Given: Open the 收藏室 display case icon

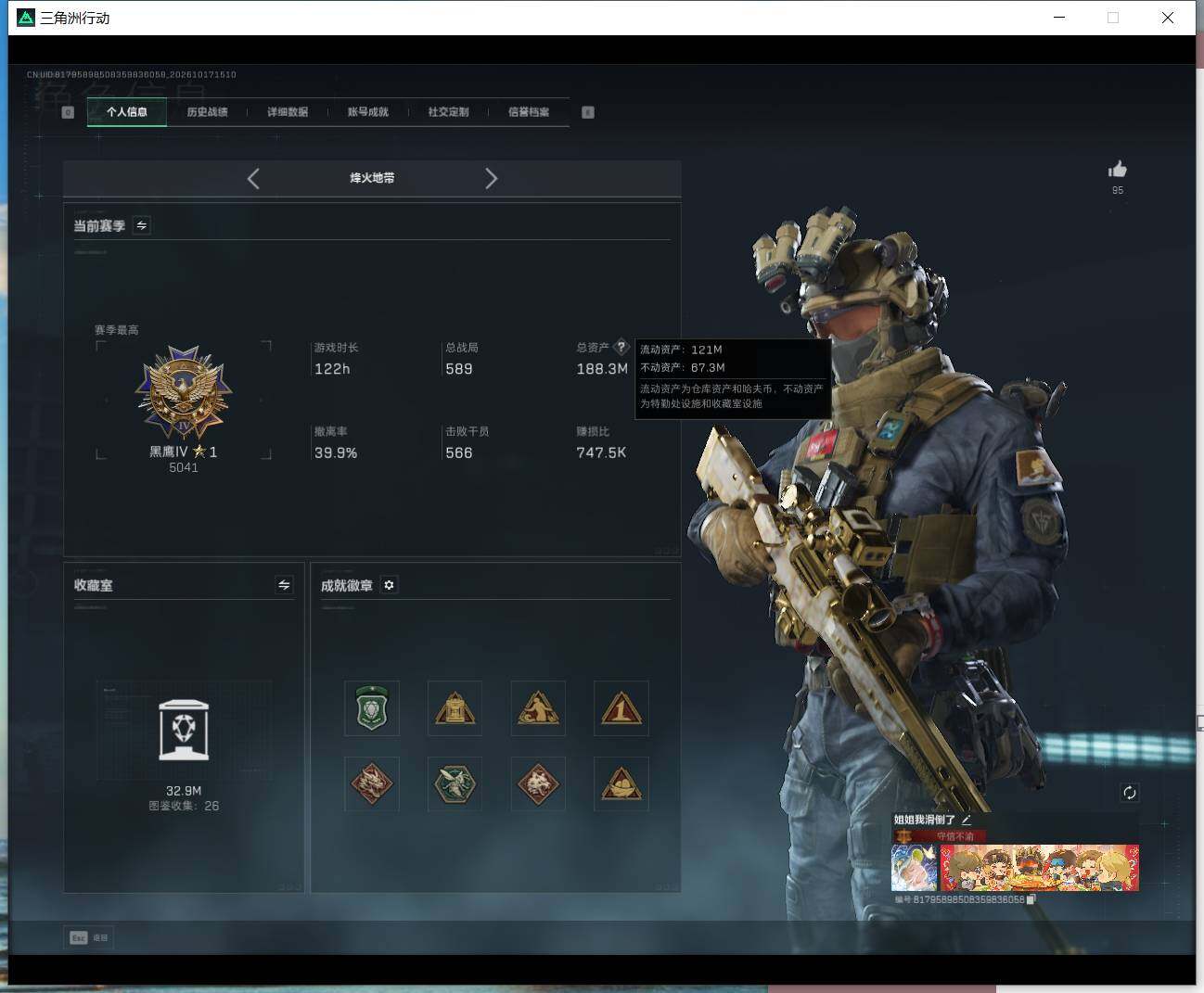Looking at the screenshot, I should point(184,730).
